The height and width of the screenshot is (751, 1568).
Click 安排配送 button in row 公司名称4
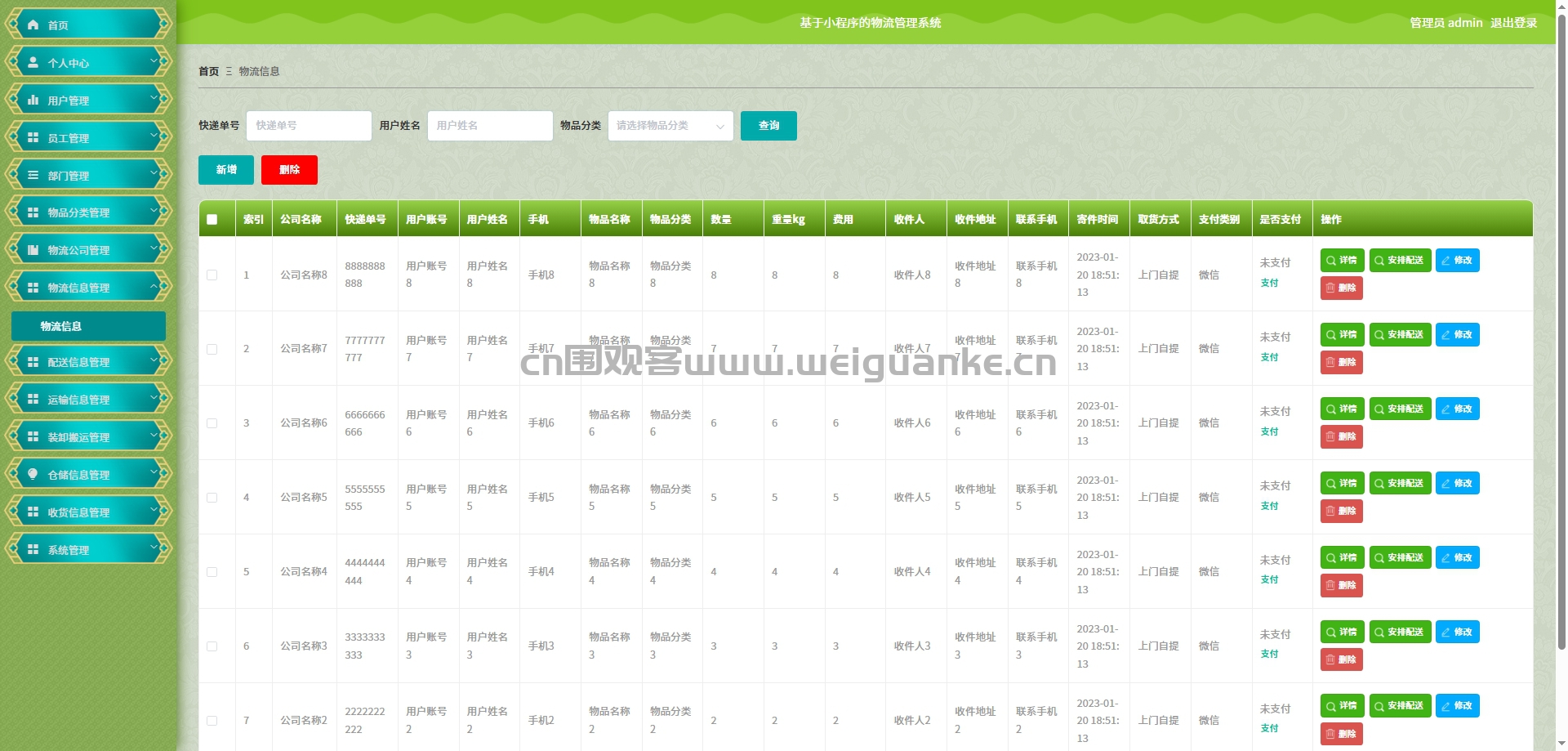coord(1400,558)
